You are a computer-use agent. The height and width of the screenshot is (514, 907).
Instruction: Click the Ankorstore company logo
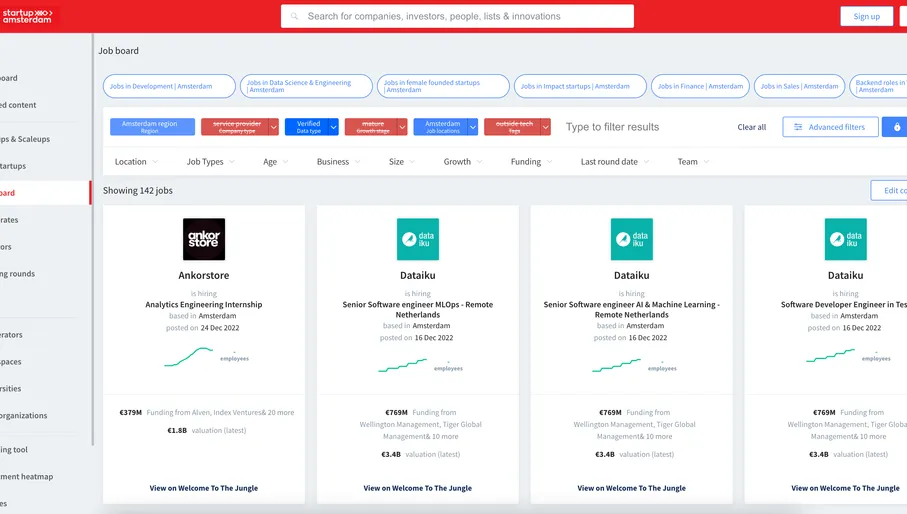pyautogui.click(x=204, y=239)
